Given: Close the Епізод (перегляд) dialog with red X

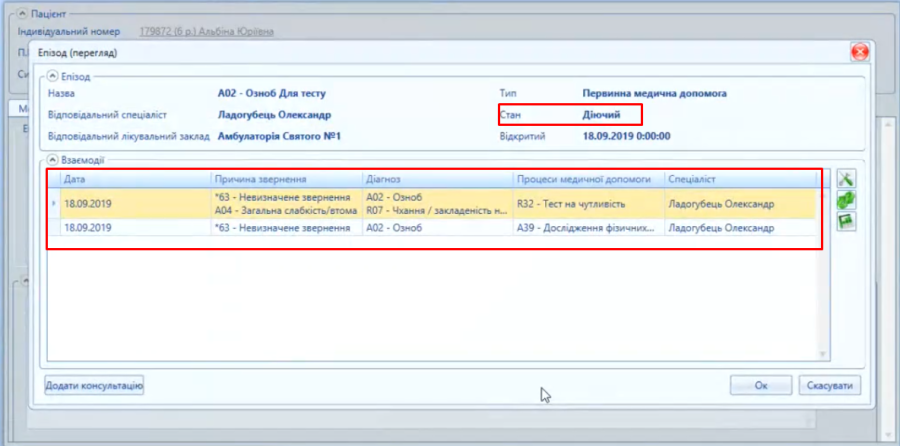Looking at the screenshot, I should (x=859, y=53).
